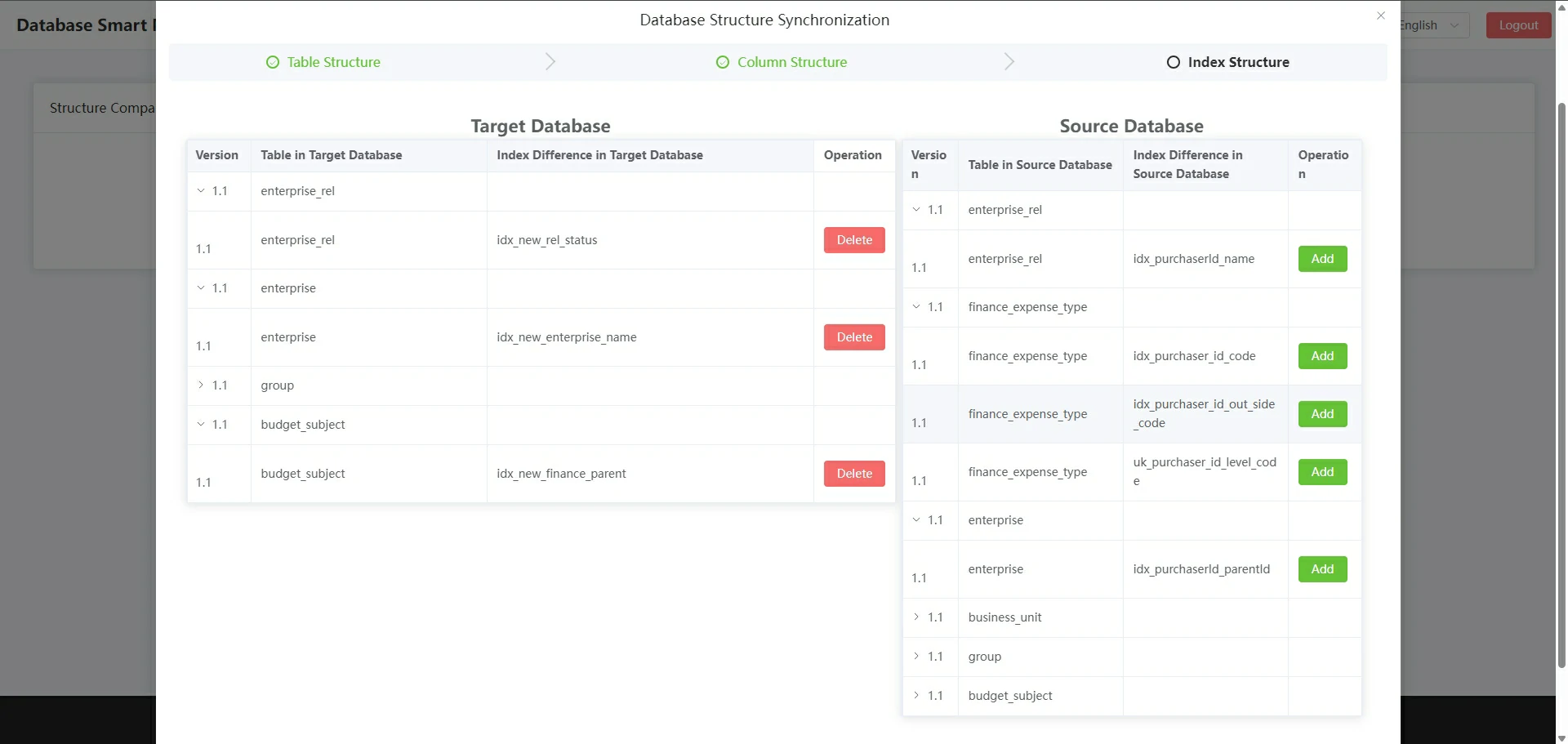Click the Index Structure step circle icon
1568x744 pixels.
click(x=1174, y=62)
